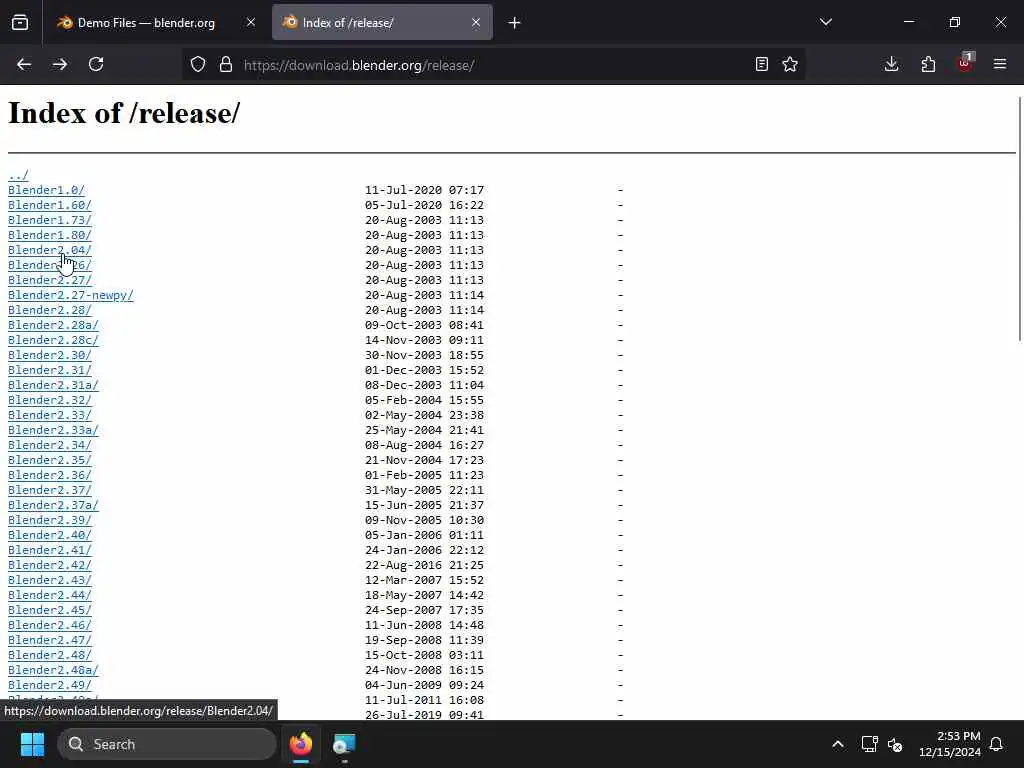Close the Index of /release/ tab
The height and width of the screenshot is (768, 1024).
pyautogui.click(x=476, y=23)
